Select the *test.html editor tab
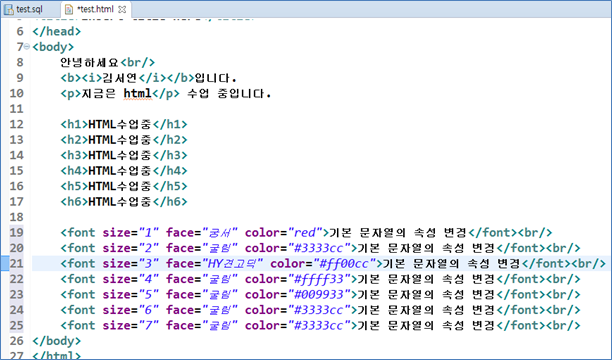Screen dimensions: 612x360 coord(95,9)
